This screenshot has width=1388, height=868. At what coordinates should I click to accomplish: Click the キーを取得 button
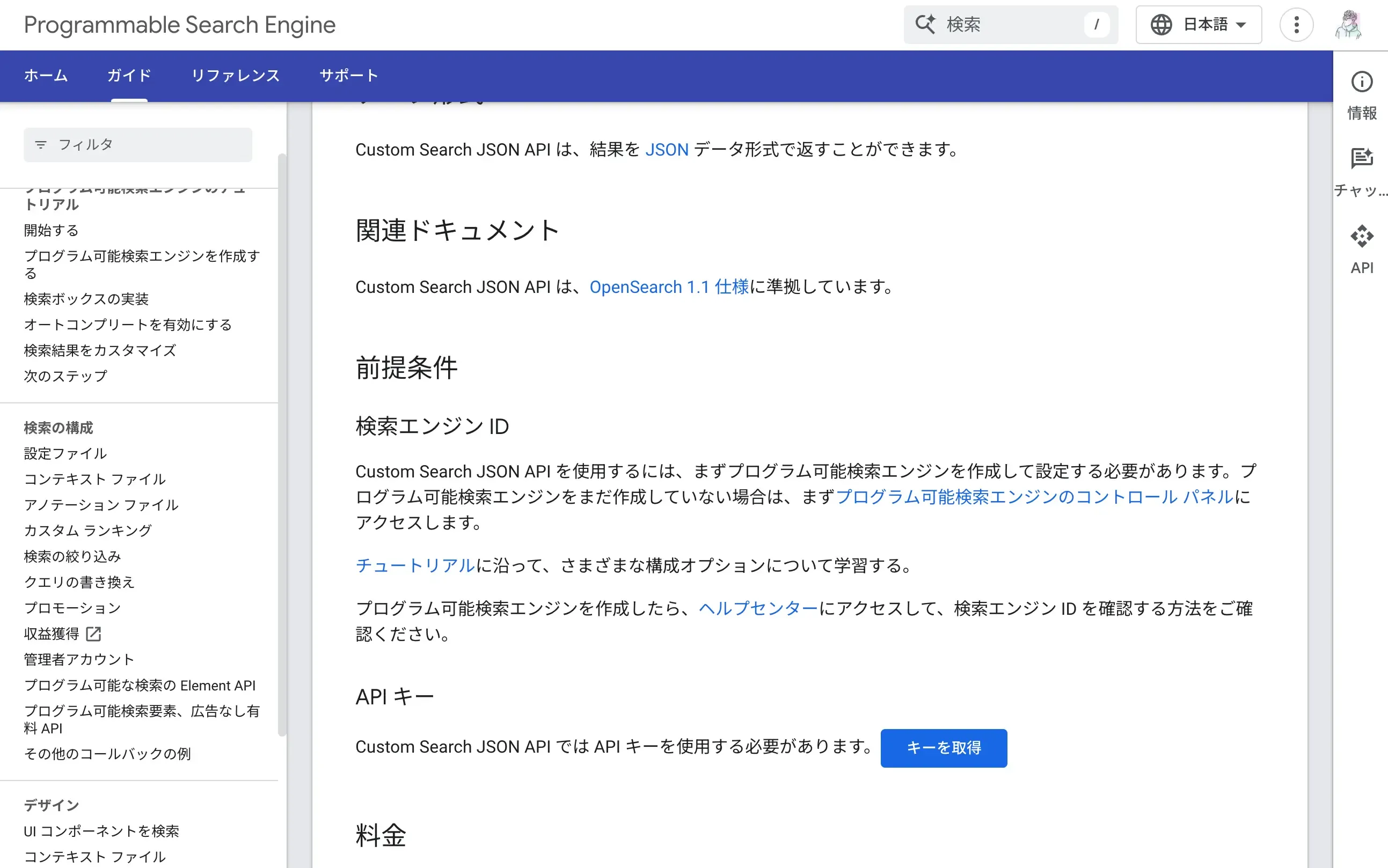(x=944, y=747)
